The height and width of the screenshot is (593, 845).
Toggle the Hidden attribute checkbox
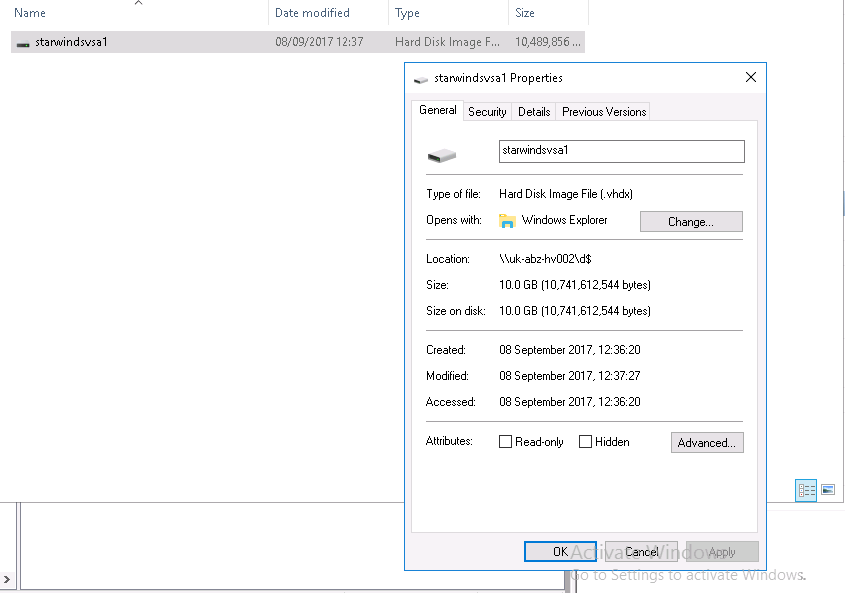pos(585,442)
